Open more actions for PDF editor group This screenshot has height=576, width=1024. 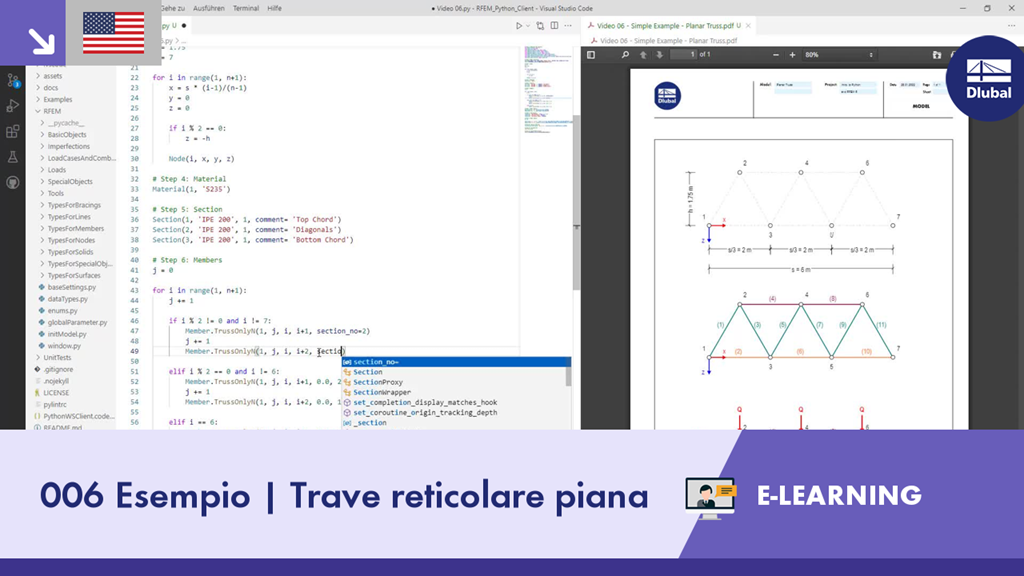1012,25
